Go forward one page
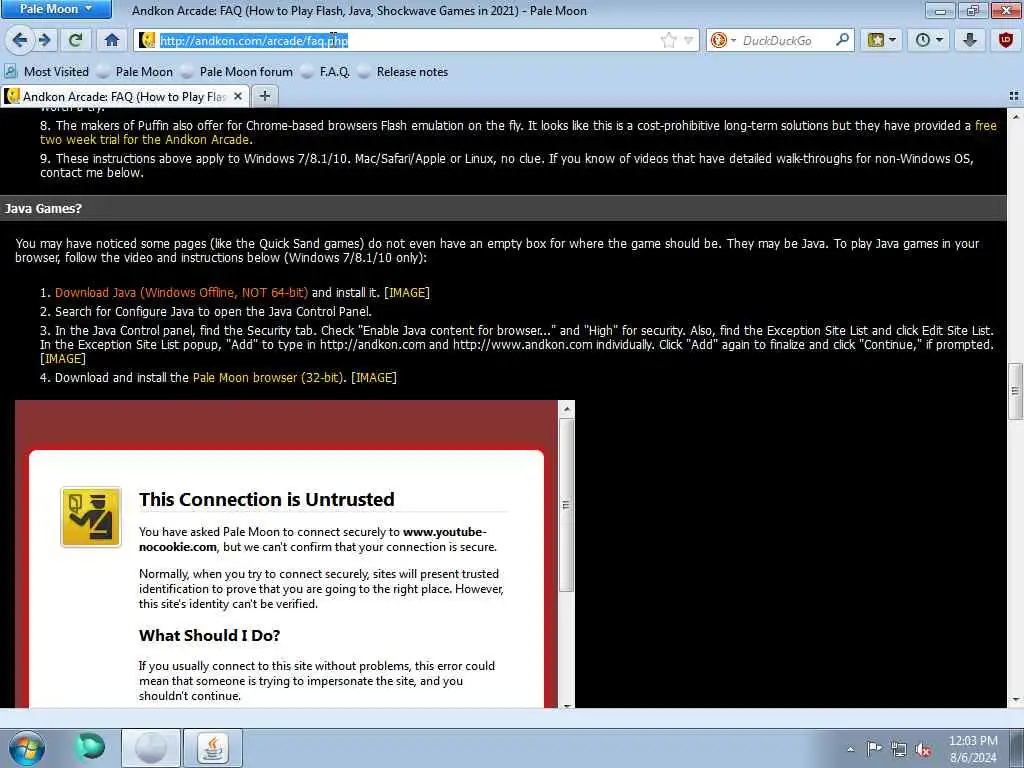The width and height of the screenshot is (1024, 768). pos(44,40)
